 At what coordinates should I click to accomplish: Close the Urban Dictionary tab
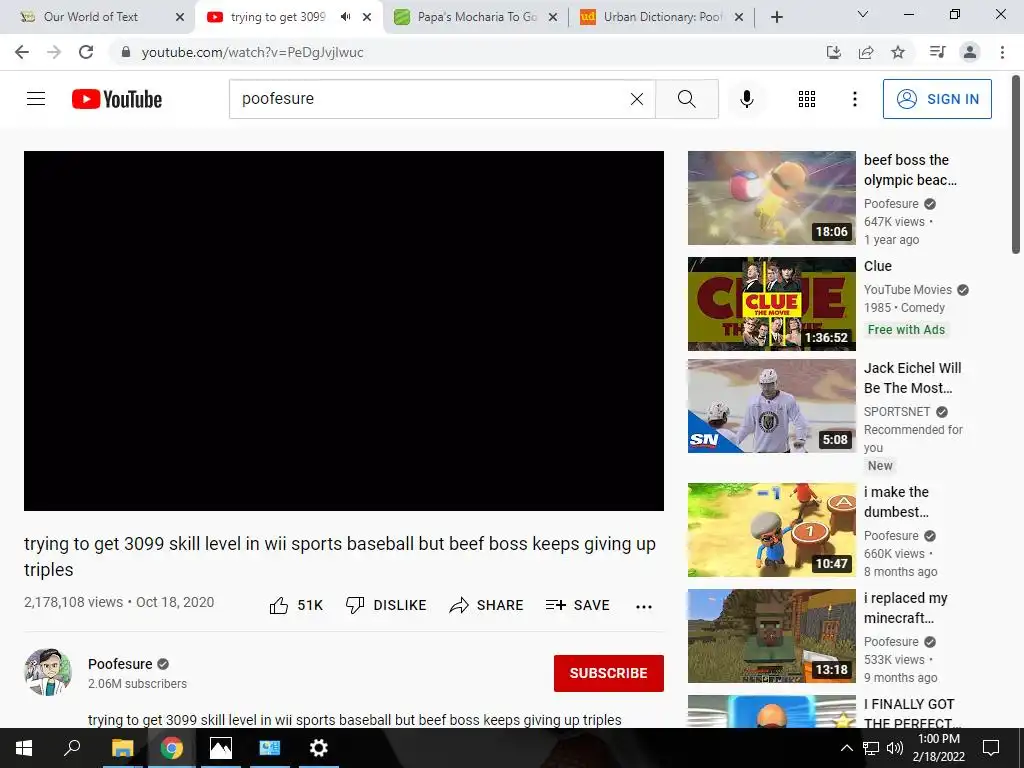(739, 18)
